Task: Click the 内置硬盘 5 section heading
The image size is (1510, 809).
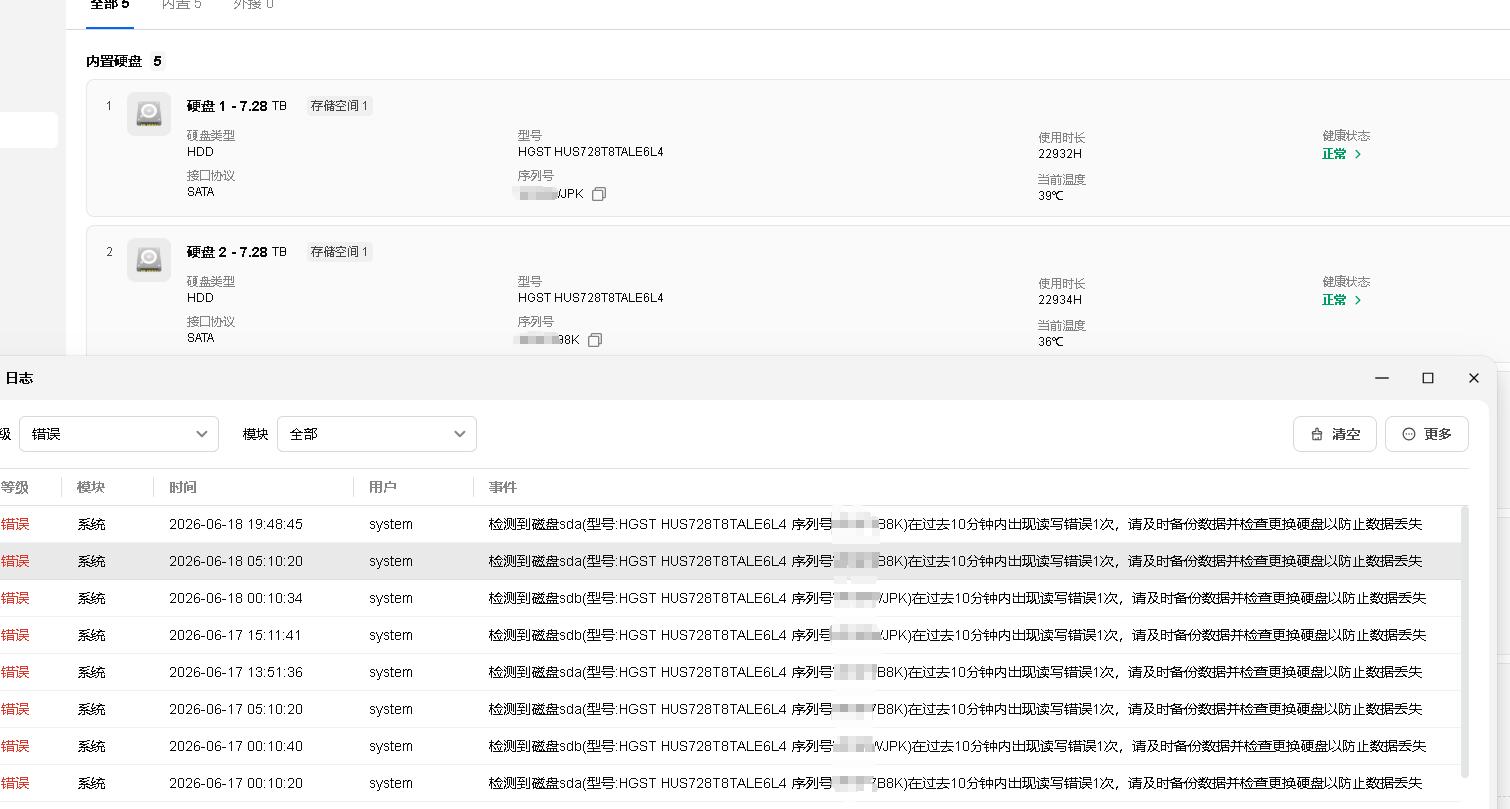Action: coord(124,61)
